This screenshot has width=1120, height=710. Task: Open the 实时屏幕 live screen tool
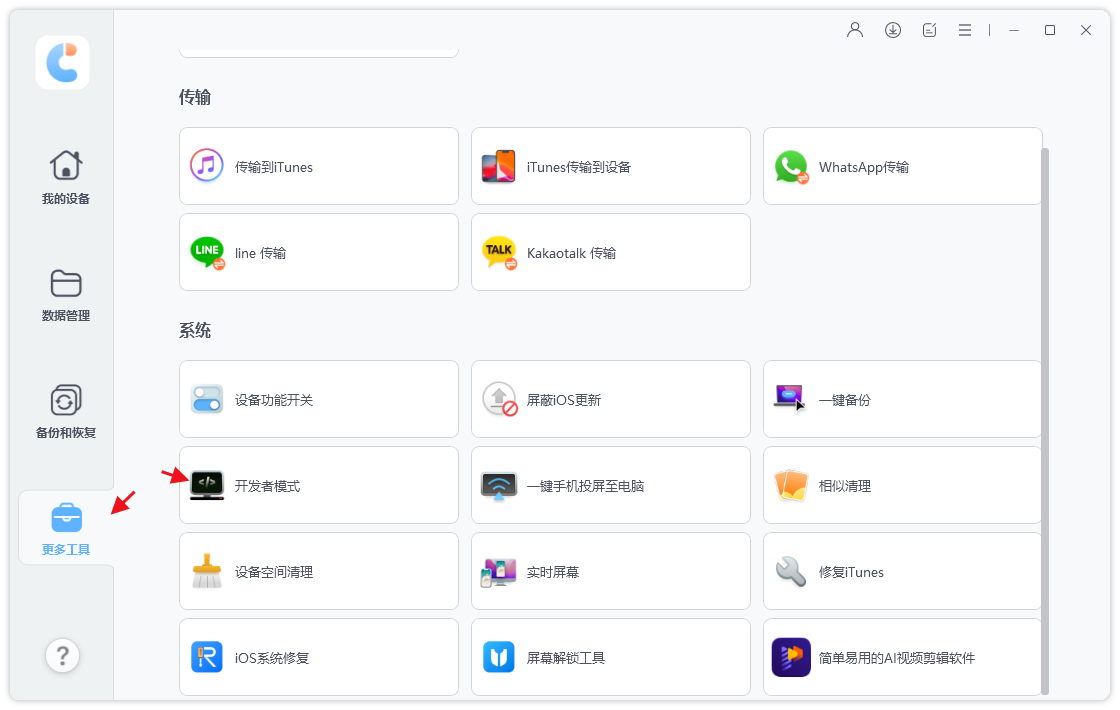[x=610, y=571]
